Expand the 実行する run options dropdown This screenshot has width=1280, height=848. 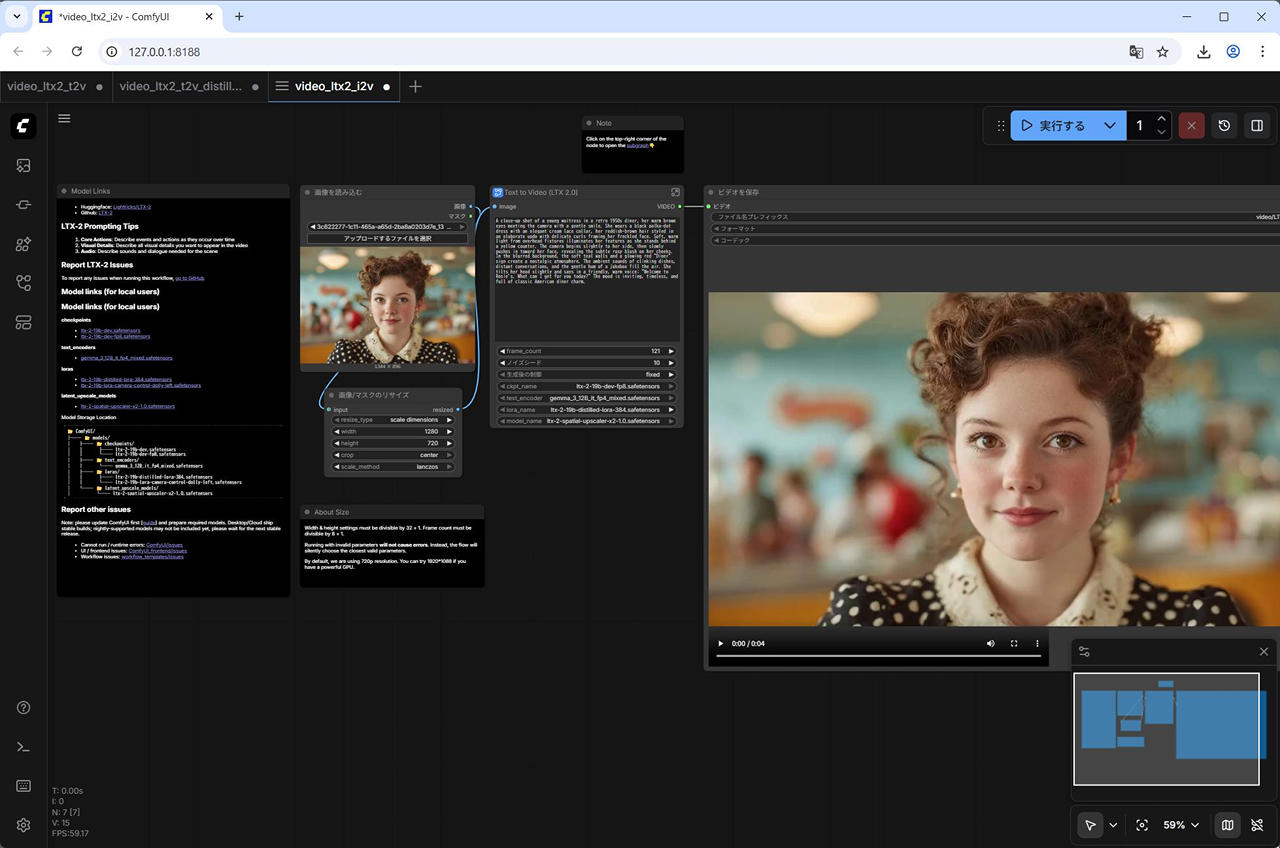click(1109, 126)
